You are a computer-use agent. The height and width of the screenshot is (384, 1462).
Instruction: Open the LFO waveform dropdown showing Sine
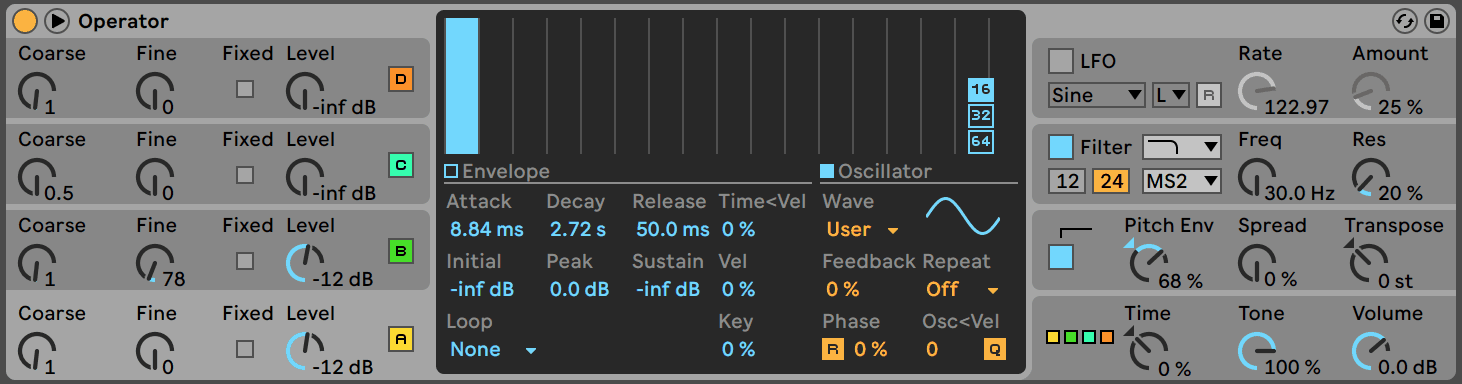click(x=1096, y=95)
